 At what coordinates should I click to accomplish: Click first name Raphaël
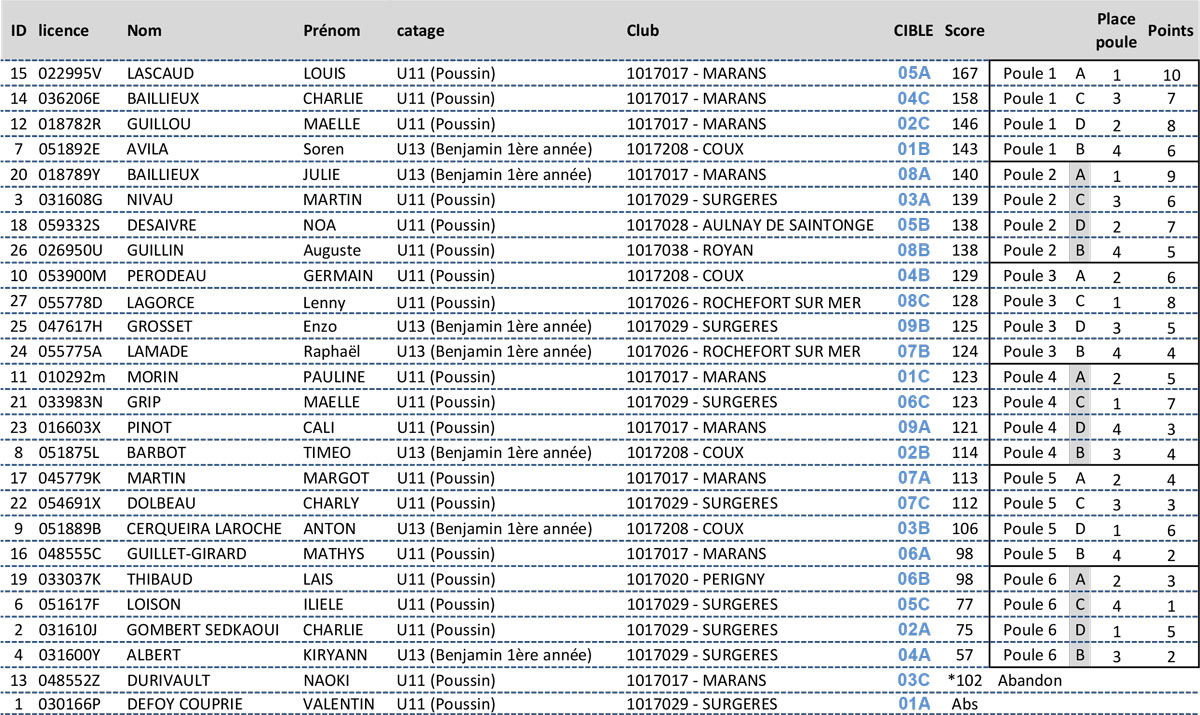tap(331, 351)
